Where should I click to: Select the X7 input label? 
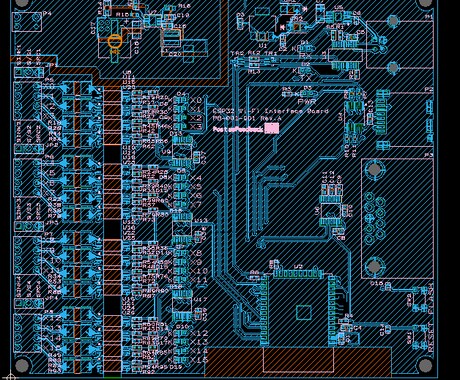(x=196, y=205)
